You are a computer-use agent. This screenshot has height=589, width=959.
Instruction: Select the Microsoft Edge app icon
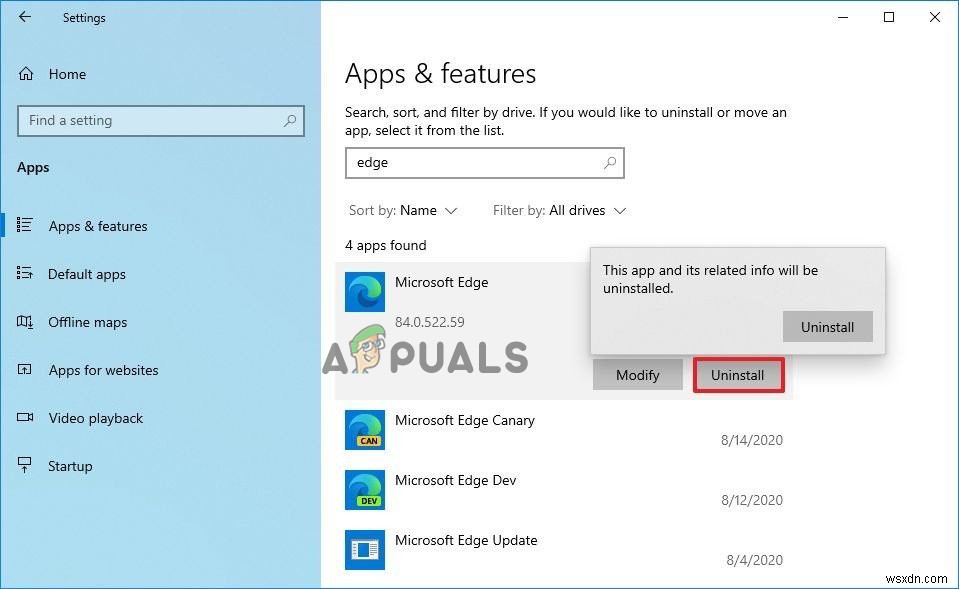364,291
